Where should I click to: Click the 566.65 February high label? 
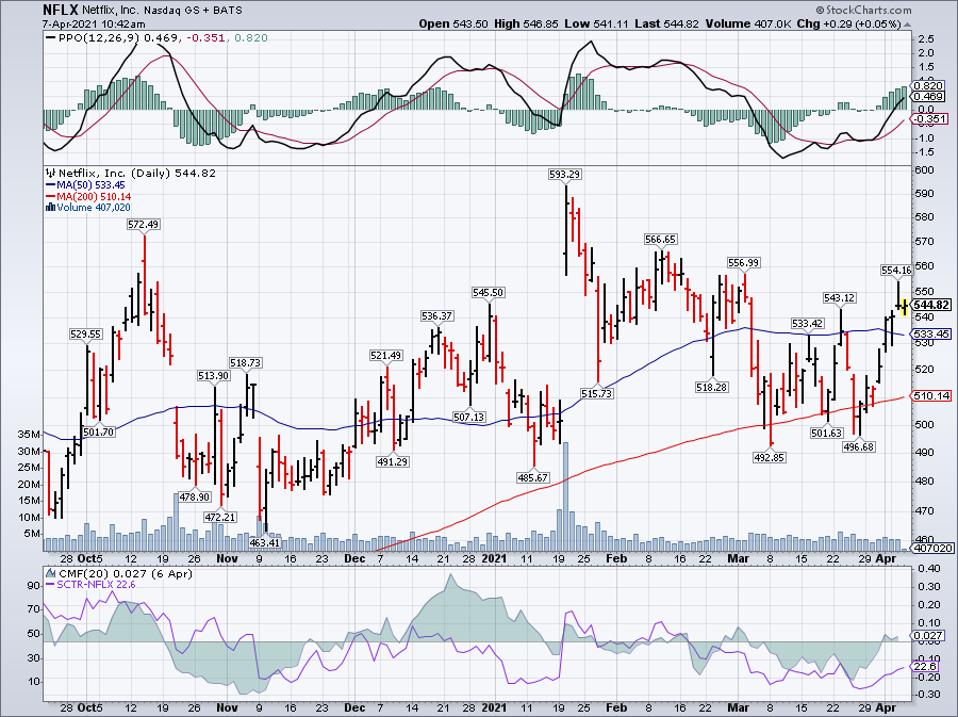click(x=660, y=239)
